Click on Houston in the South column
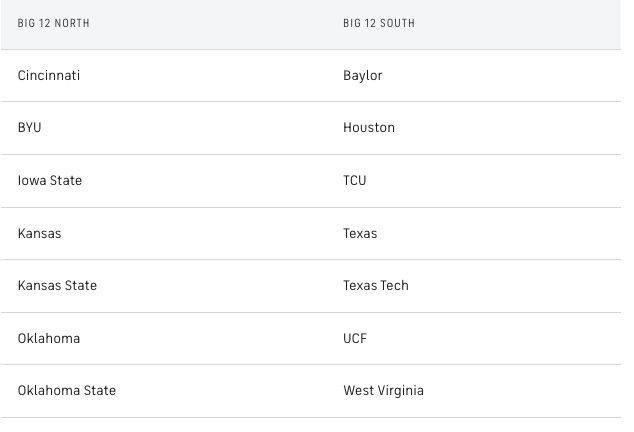 pos(368,128)
